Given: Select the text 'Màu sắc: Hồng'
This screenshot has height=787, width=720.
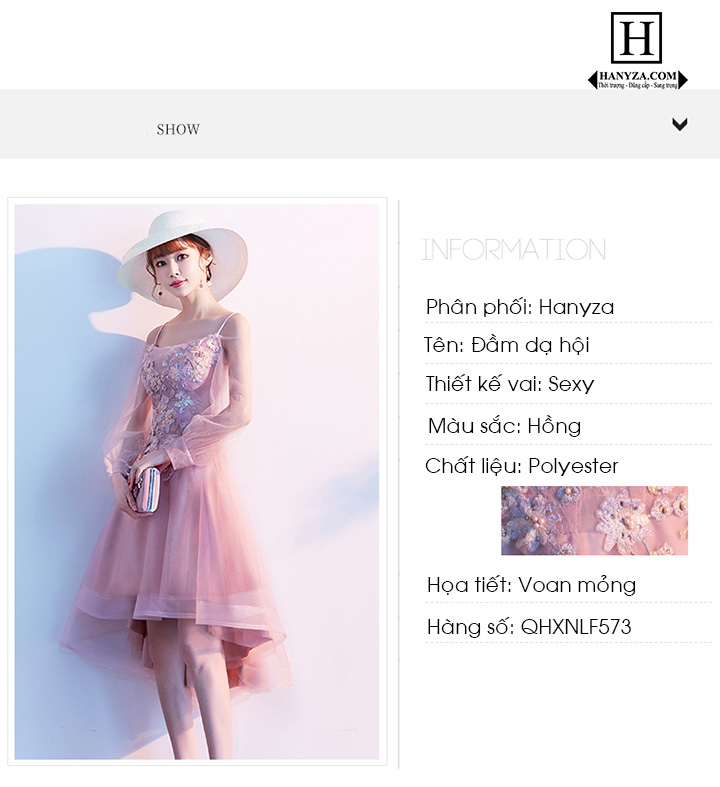Looking at the screenshot, I should click(x=504, y=426).
